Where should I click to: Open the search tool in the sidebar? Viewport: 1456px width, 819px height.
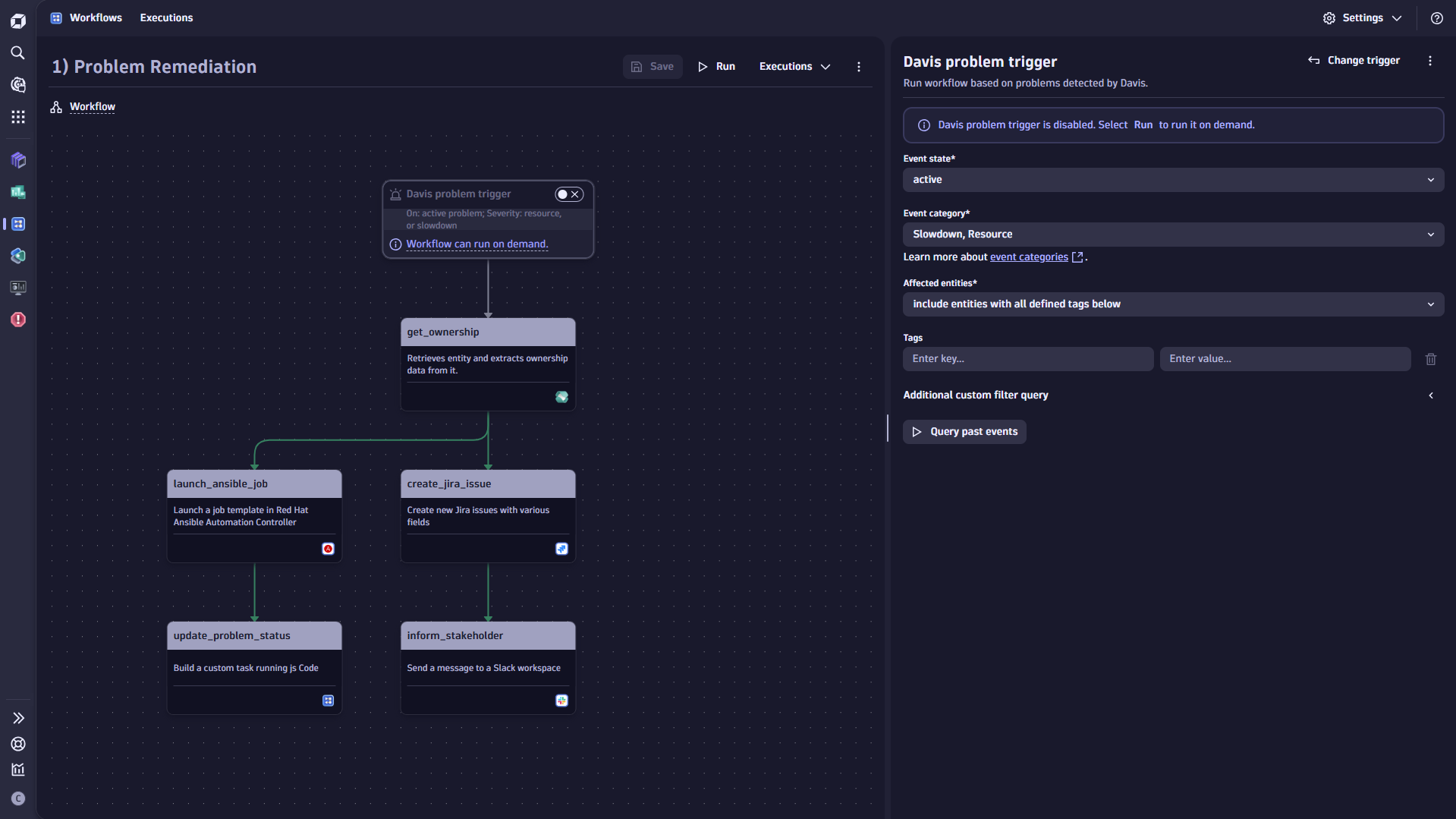tap(18, 53)
